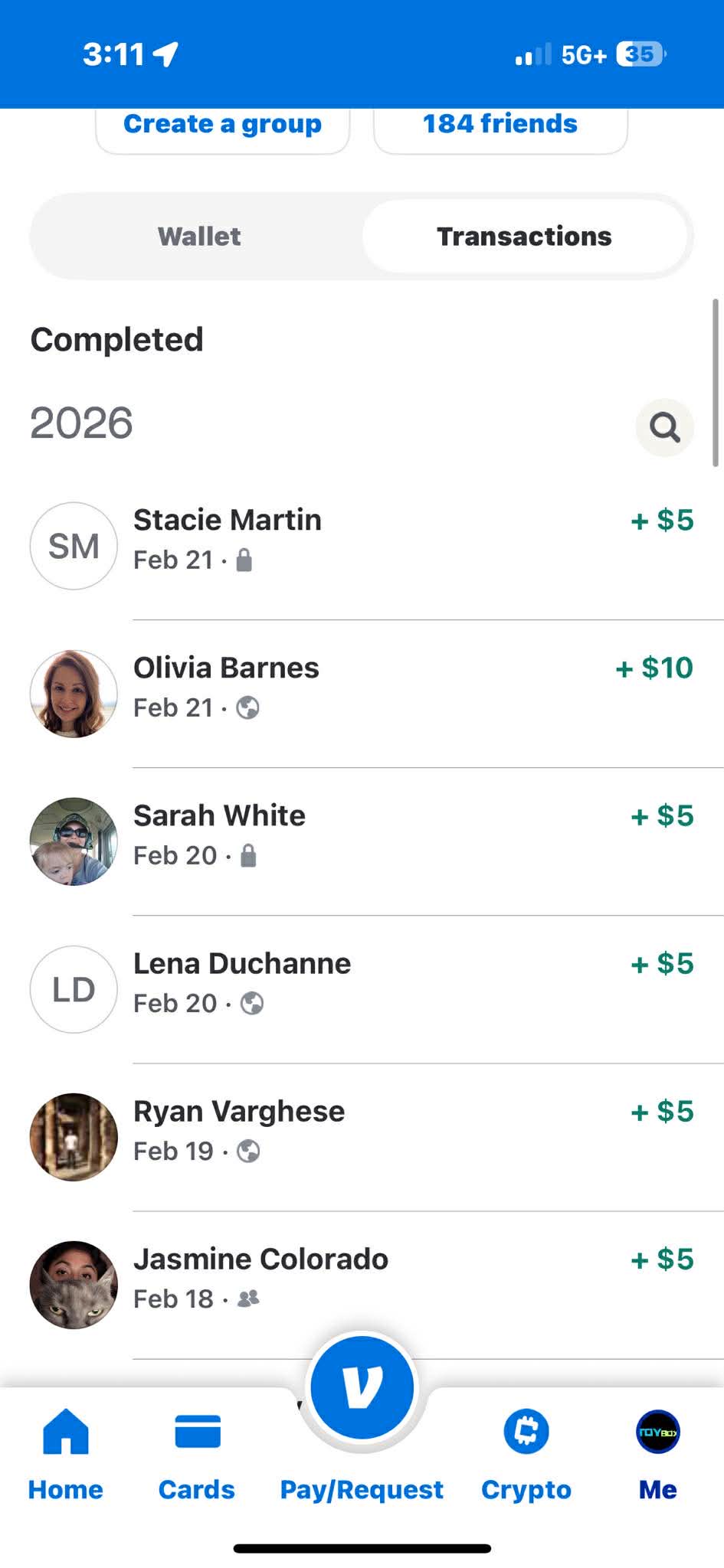
Task: Open Jasmine Colorado's Feb 18 payment
Action: (x=414, y=1278)
